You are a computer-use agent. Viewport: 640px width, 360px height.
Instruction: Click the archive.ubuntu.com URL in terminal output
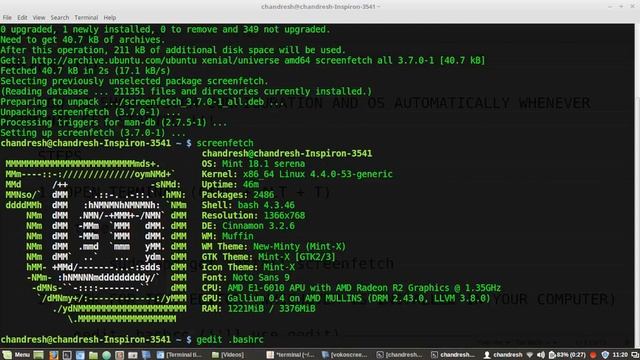(113, 60)
